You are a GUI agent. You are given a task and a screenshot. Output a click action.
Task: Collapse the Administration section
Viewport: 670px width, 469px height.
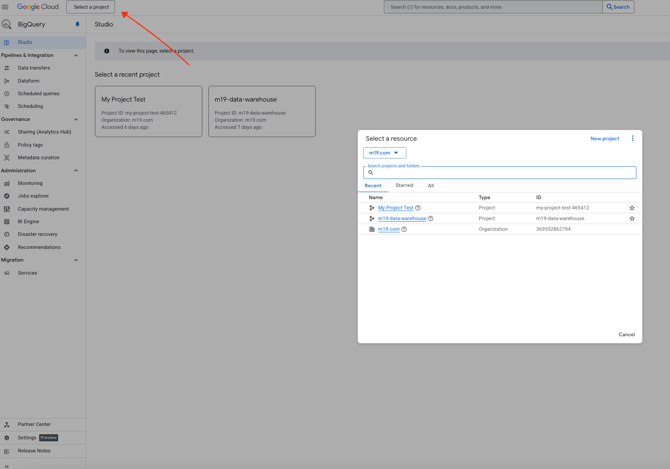pyautogui.click(x=76, y=170)
